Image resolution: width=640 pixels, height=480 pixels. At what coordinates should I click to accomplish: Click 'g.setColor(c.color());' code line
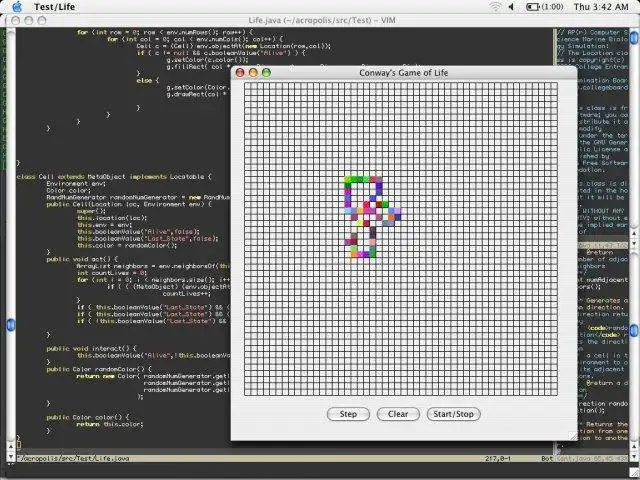pyautogui.click(x=207, y=60)
